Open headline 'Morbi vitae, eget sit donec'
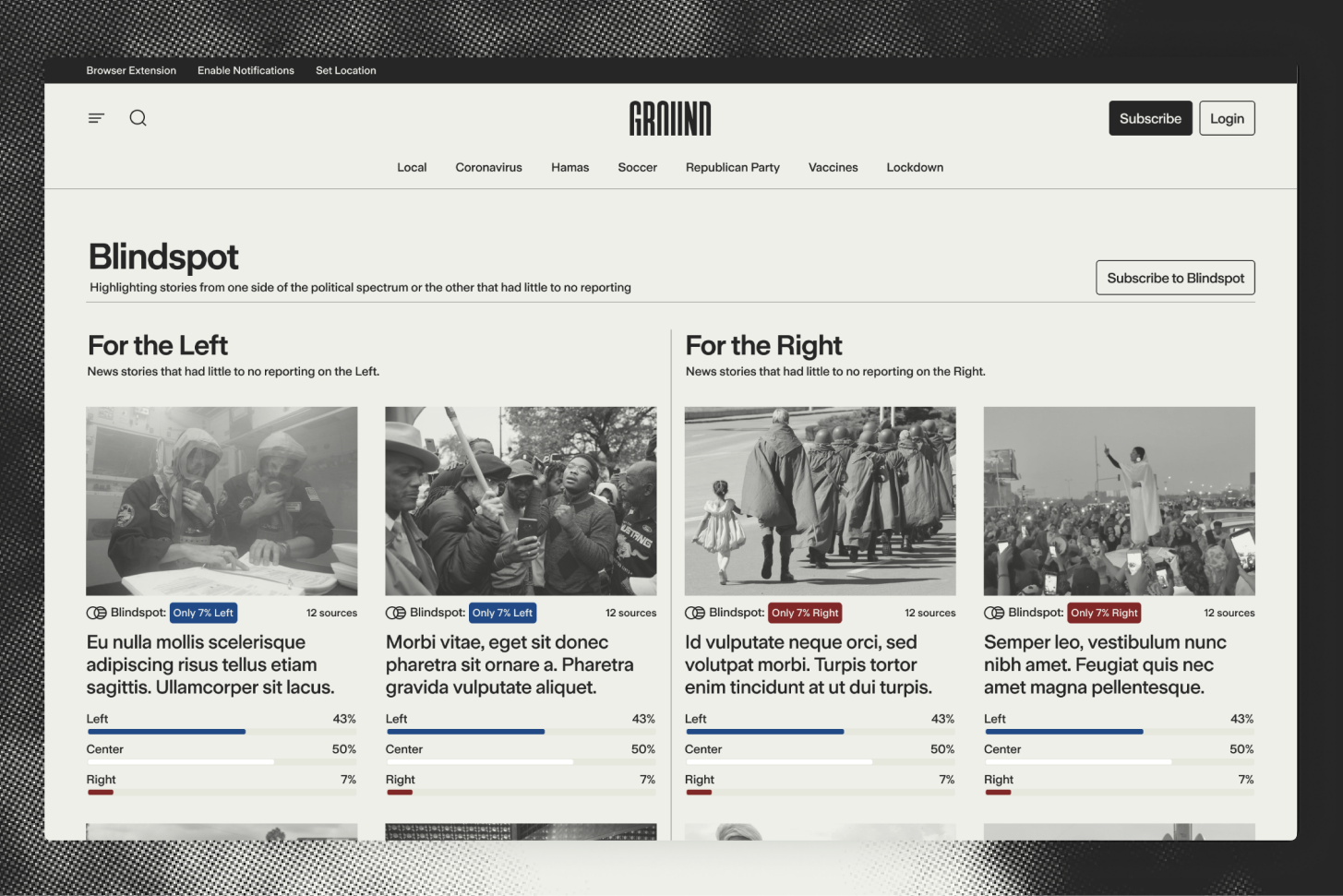Image resolution: width=1343 pixels, height=896 pixels. pos(510,664)
